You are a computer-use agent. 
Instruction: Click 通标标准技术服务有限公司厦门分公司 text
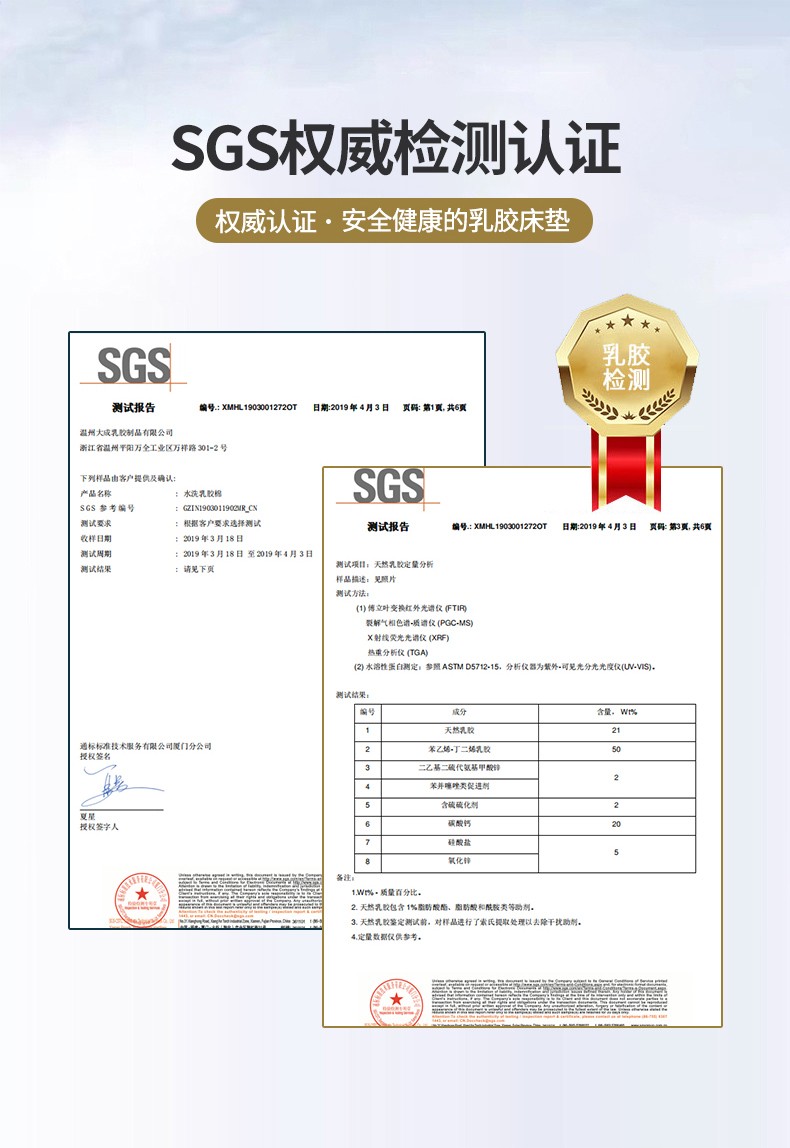click(x=146, y=746)
